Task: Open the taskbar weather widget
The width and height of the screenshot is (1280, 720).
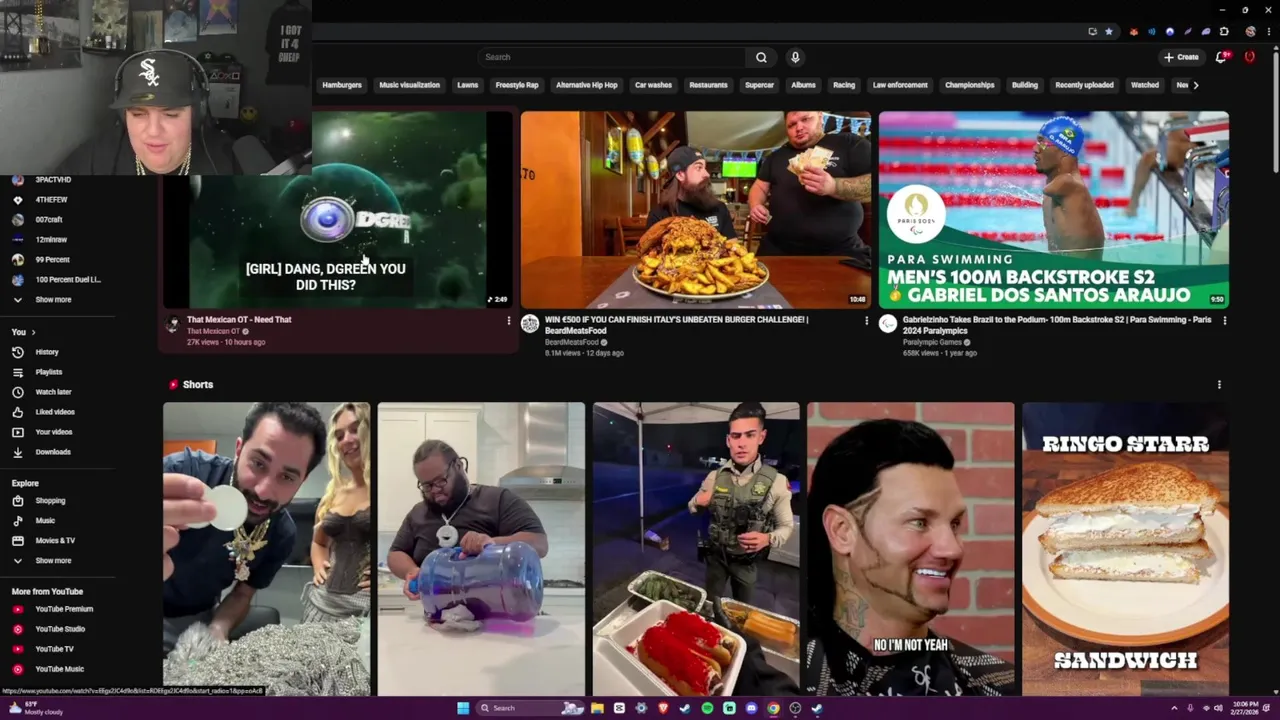Action: 36,708
